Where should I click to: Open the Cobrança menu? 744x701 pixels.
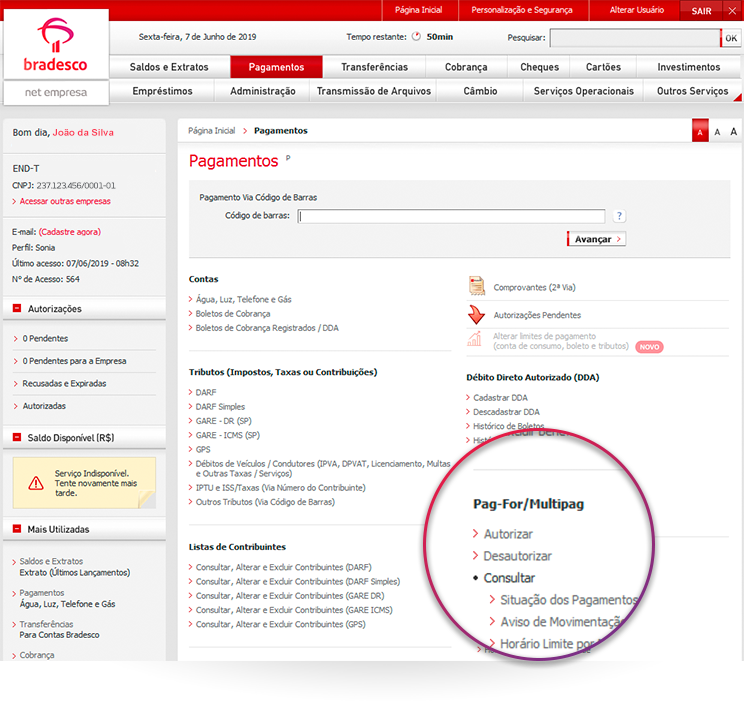466,67
